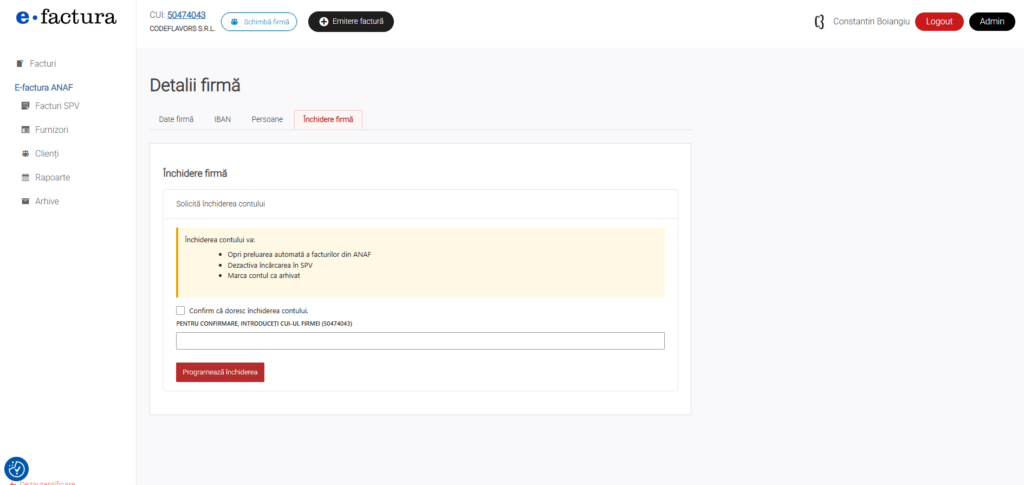Image resolution: width=1024 pixels, height=485 pixels.
Task: Click the Facturi sidebar icon
Action: coord(20,63)
